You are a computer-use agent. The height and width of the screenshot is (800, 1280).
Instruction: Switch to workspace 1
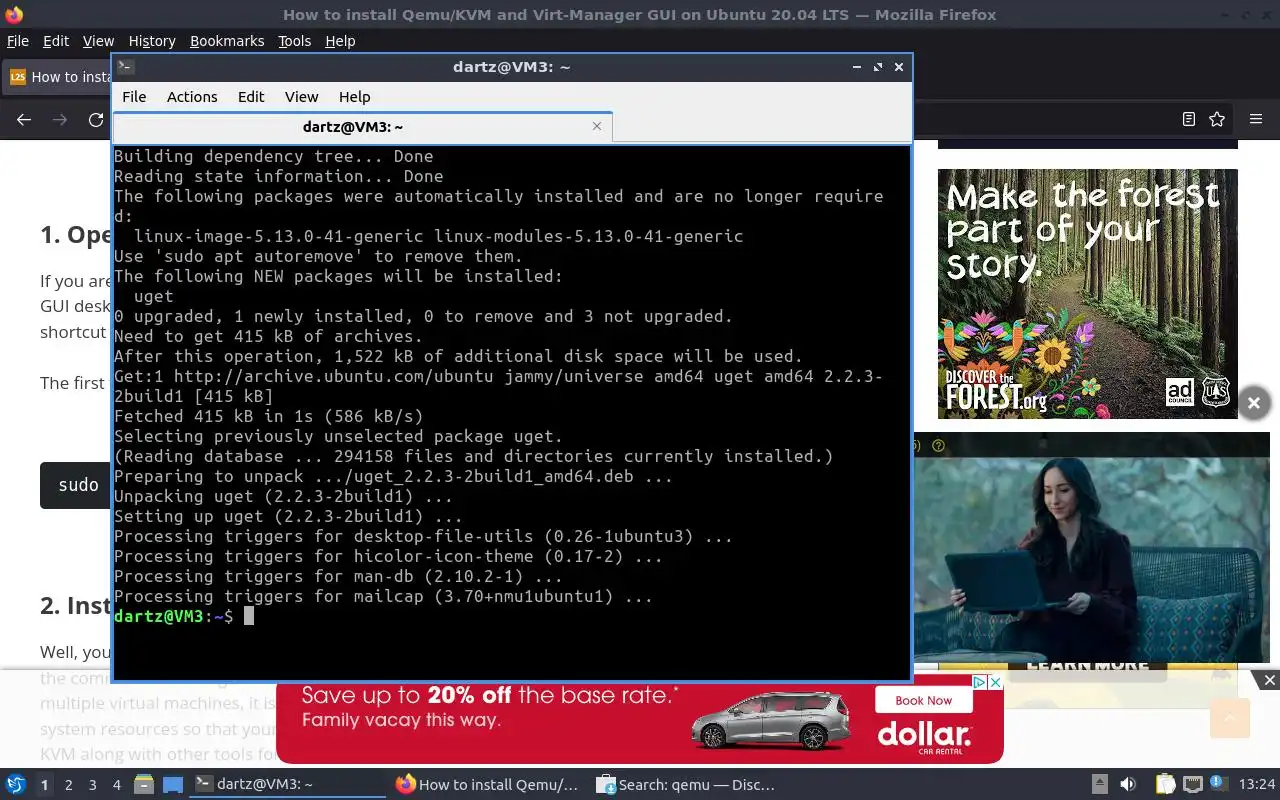[x=44, y=785]
